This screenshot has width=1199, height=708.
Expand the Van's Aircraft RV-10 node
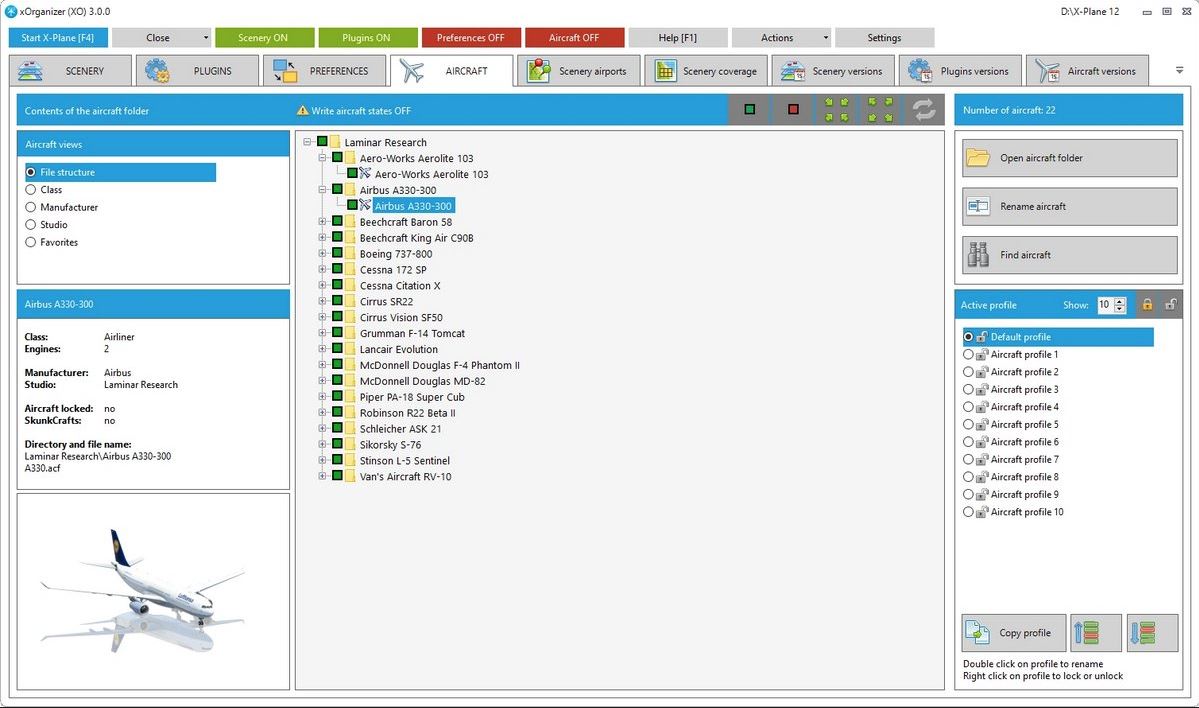point(322,476)
